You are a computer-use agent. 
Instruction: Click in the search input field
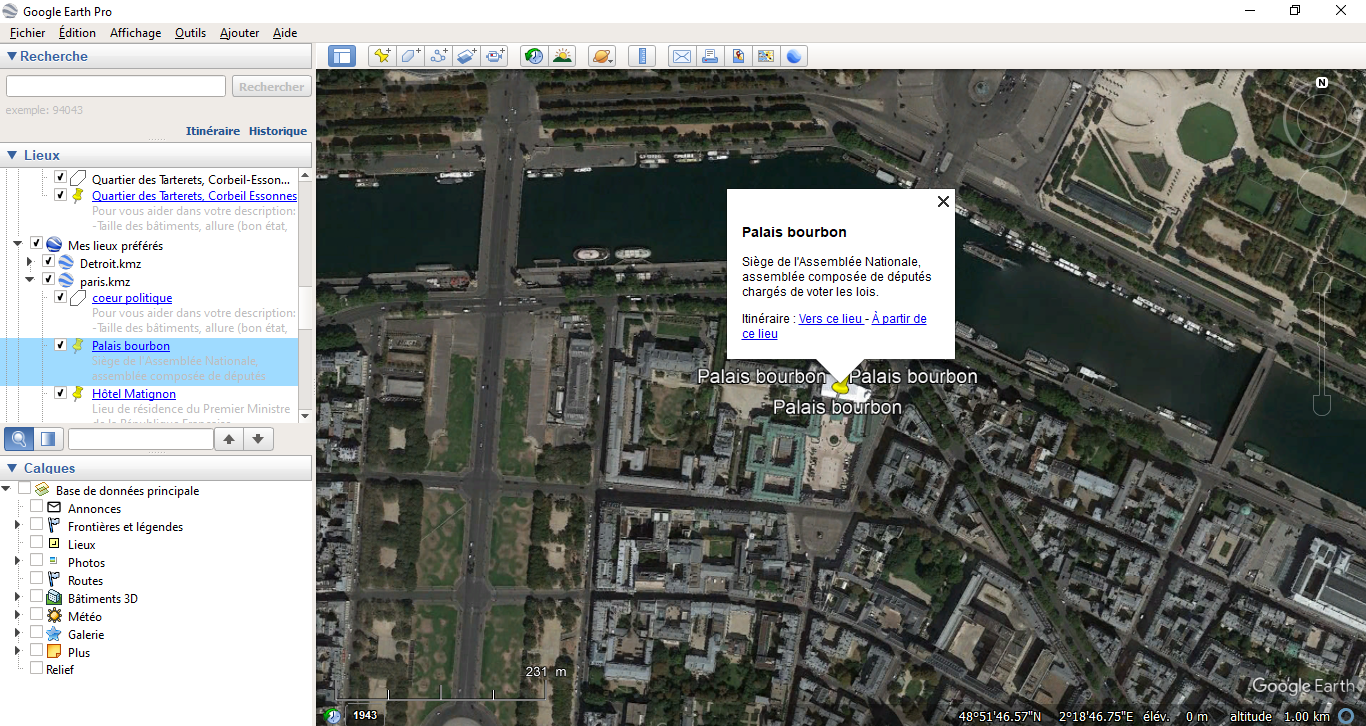116,87
